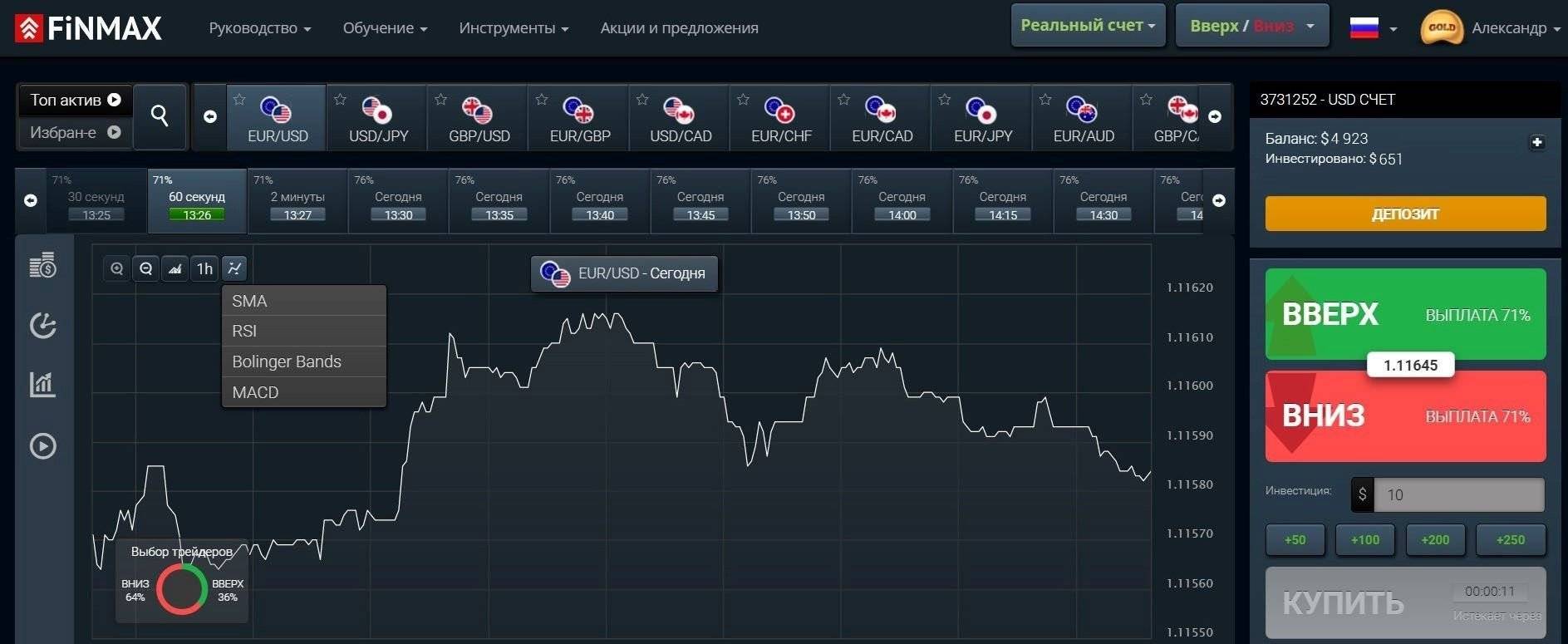
Task: Star EUR/USD as a favorite
Action: [x=239, y=100]
